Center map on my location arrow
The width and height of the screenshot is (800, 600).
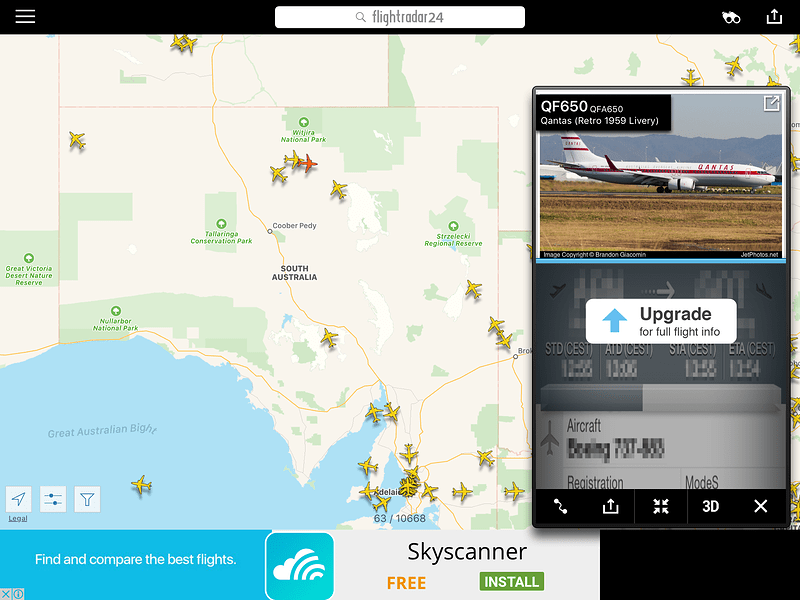point(18,499)
